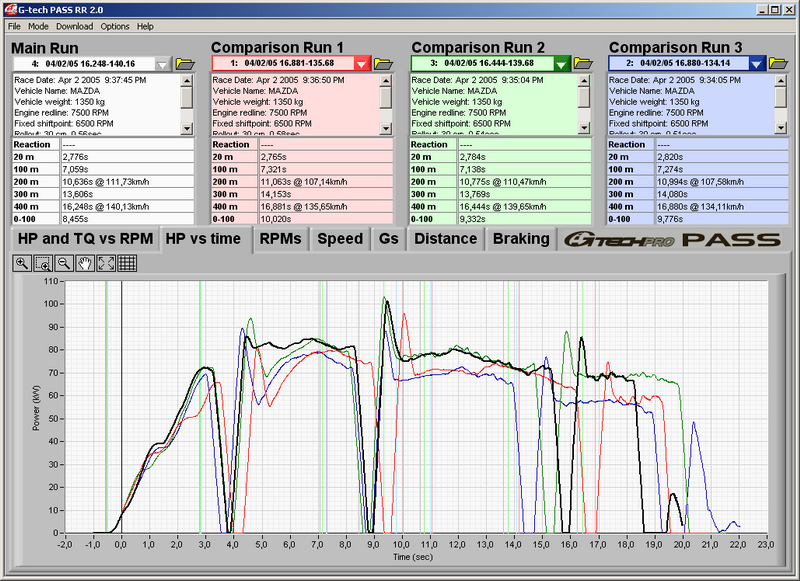Select Main Run 400 m value 16,248s
Image resolution: width=800 pixels, height=581 pixels.
[x=127, y=207]
